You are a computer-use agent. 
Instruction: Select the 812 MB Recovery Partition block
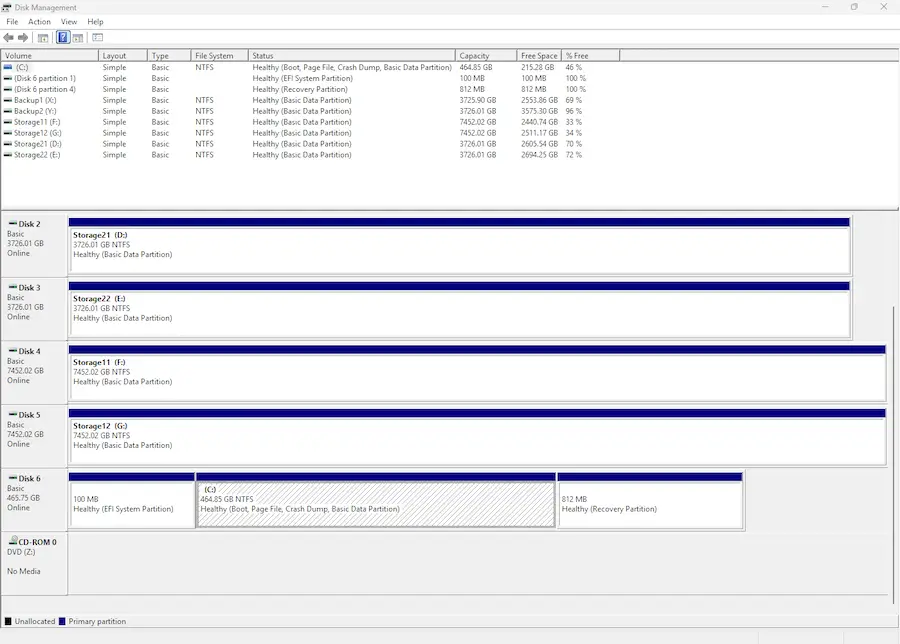coord(650,501)
